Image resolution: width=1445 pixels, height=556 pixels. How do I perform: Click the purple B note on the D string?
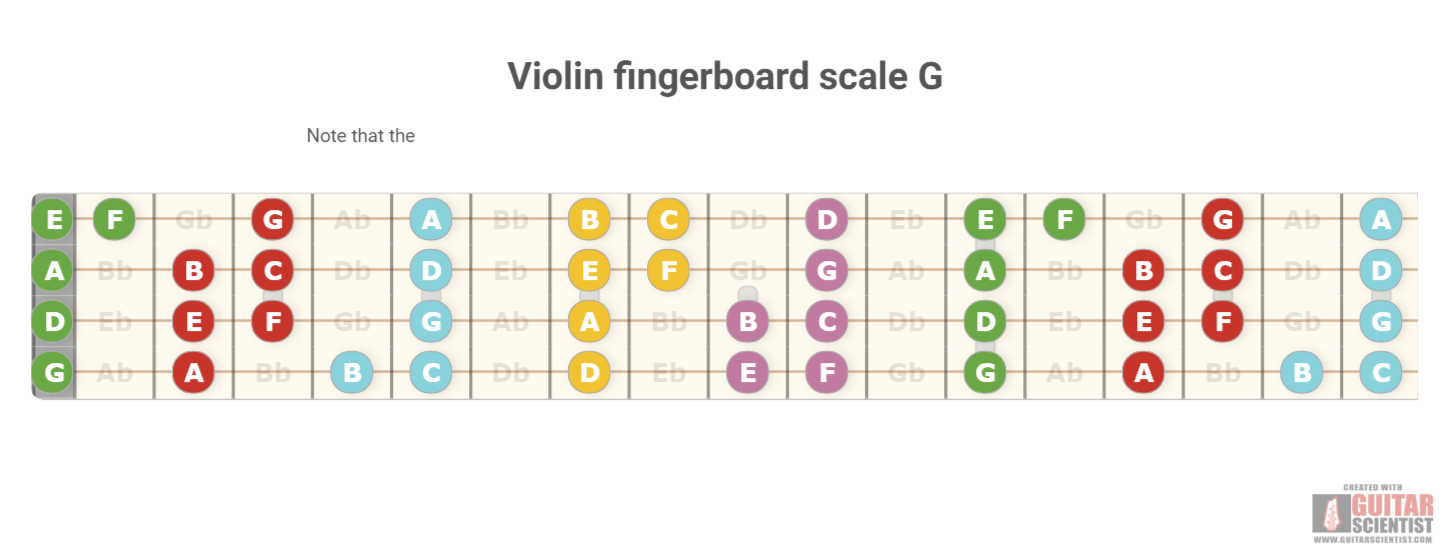click(748, 321)
